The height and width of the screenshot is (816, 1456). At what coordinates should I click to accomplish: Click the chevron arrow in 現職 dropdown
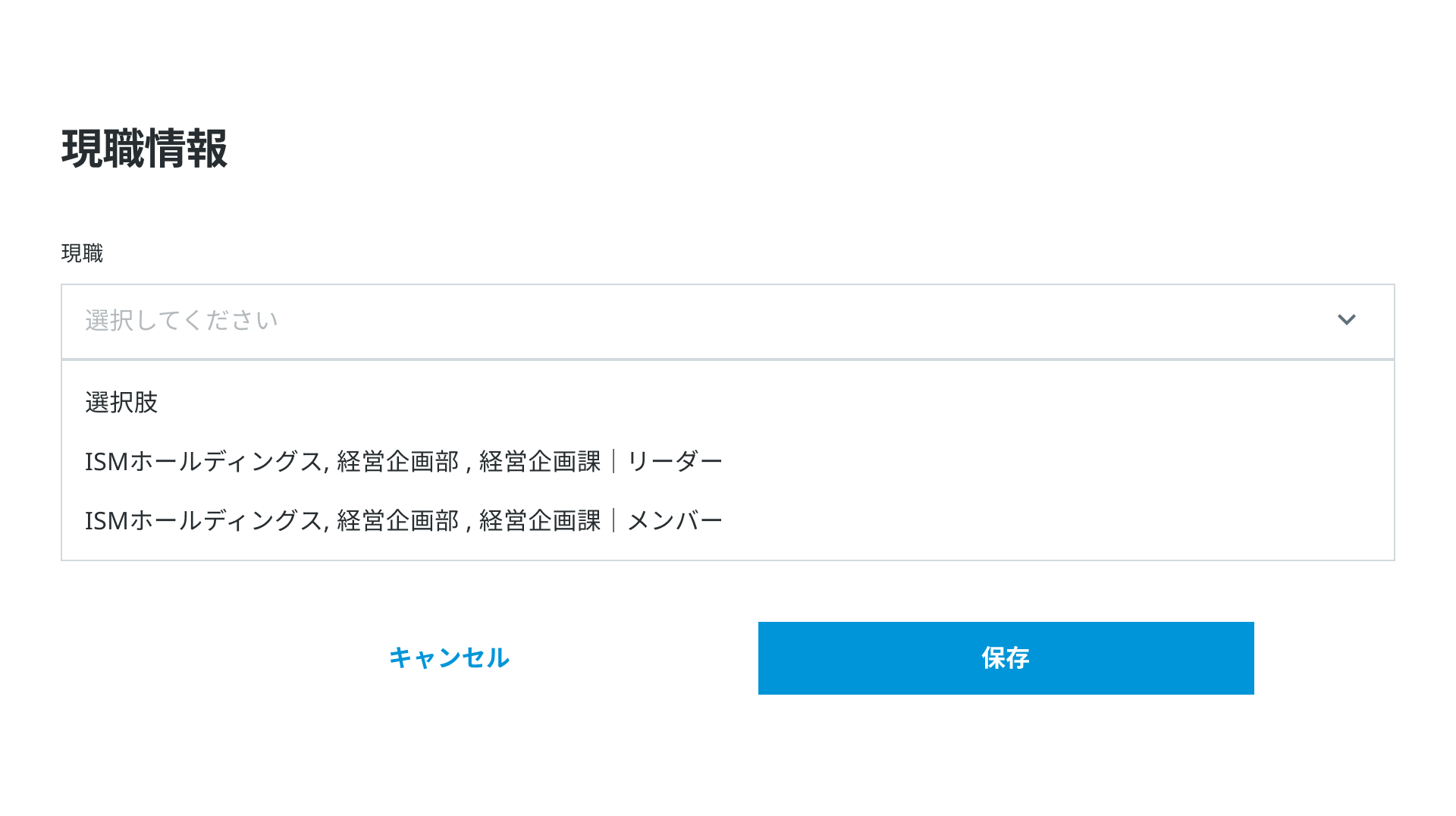(x=1346, y=320)
